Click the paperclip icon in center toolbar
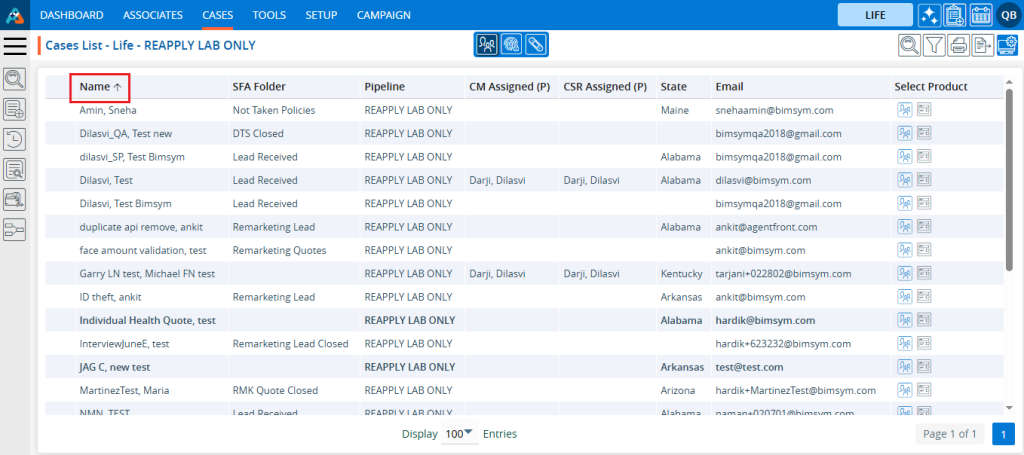This screenshot has width=1024, height=455. click(535, 44)
